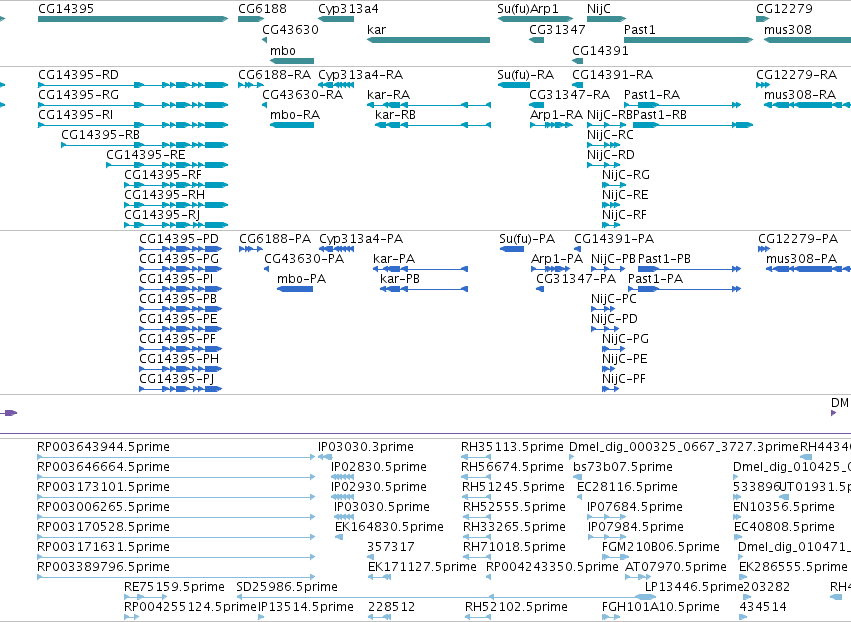Select transcript mus308-RA

pos(800,94)
